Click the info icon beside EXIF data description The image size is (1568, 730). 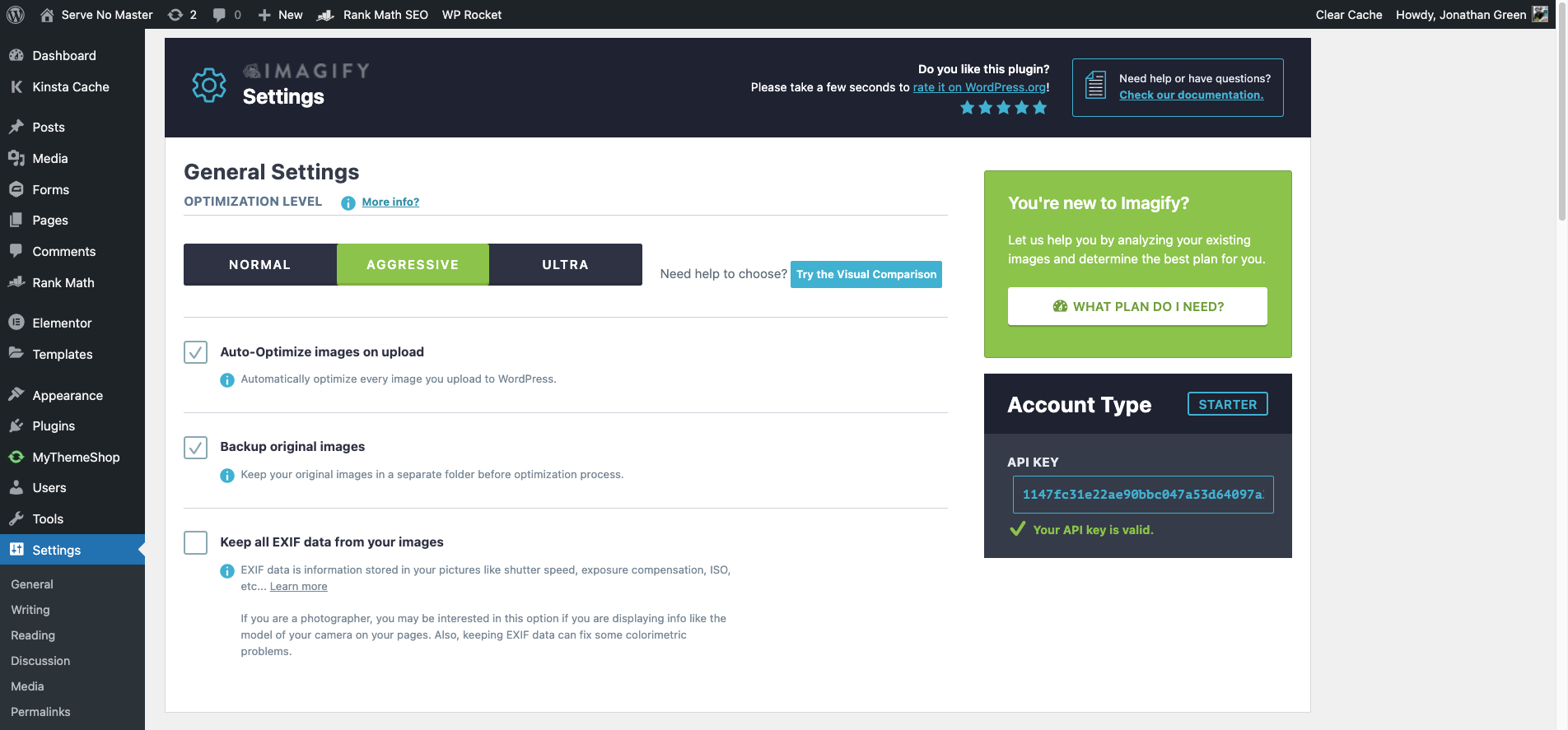(x=227, y=571)
